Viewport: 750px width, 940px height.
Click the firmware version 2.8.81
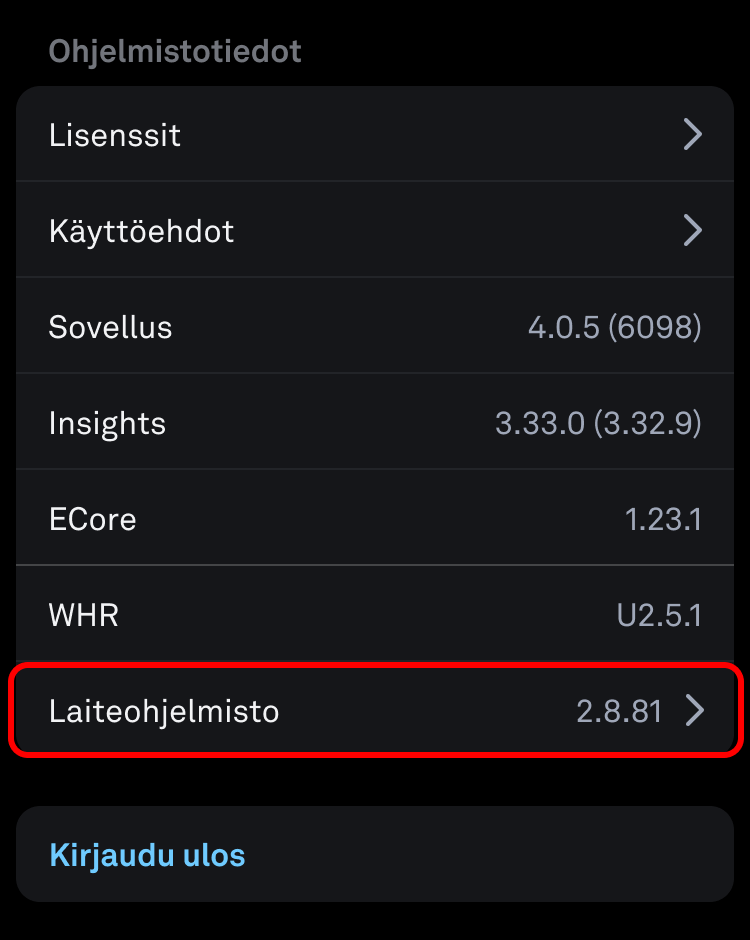click(619, 712)
